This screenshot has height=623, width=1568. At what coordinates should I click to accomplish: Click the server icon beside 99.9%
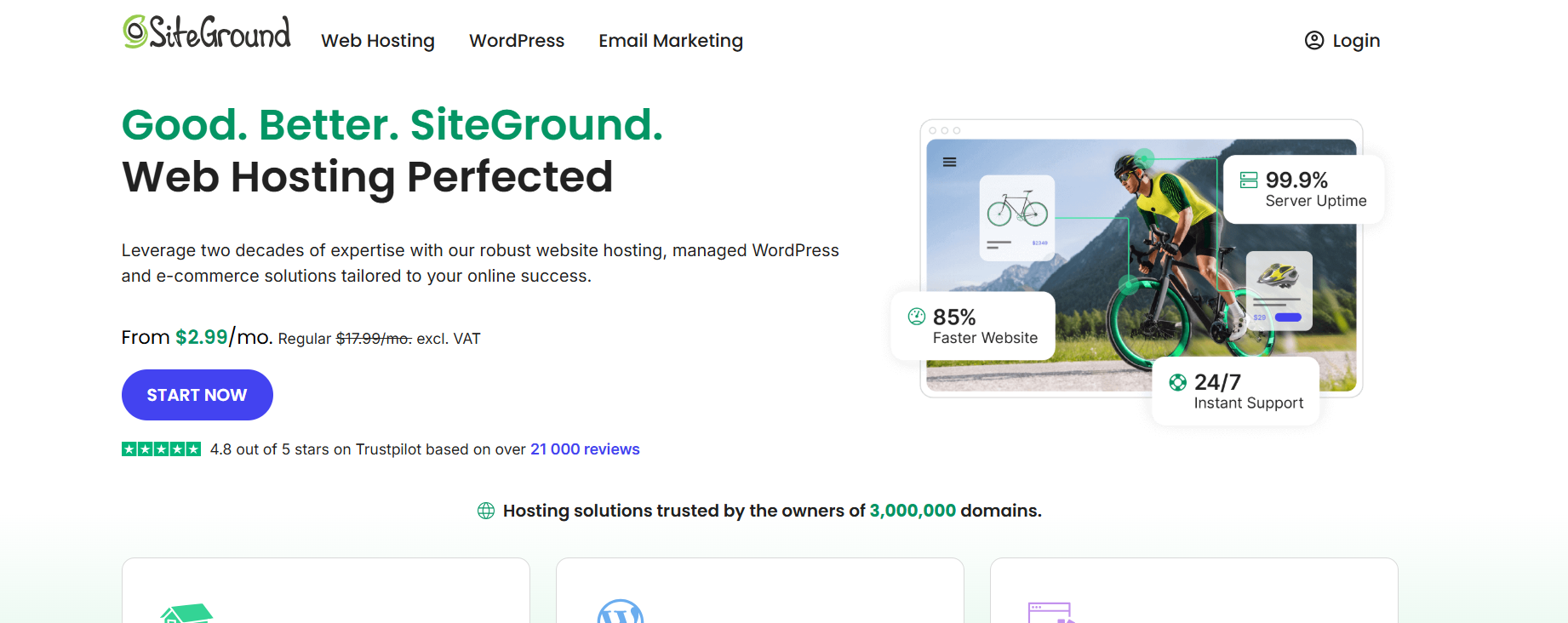pyautogui.click(x=1249, y=180)
